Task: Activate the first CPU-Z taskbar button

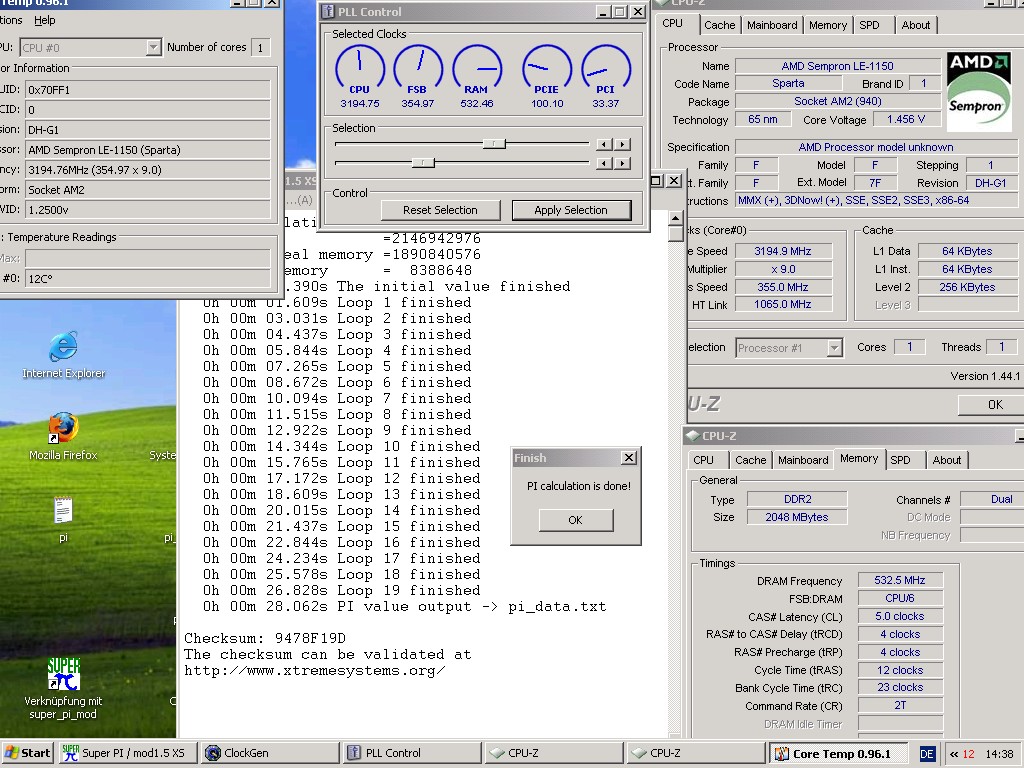Action: 554,753
